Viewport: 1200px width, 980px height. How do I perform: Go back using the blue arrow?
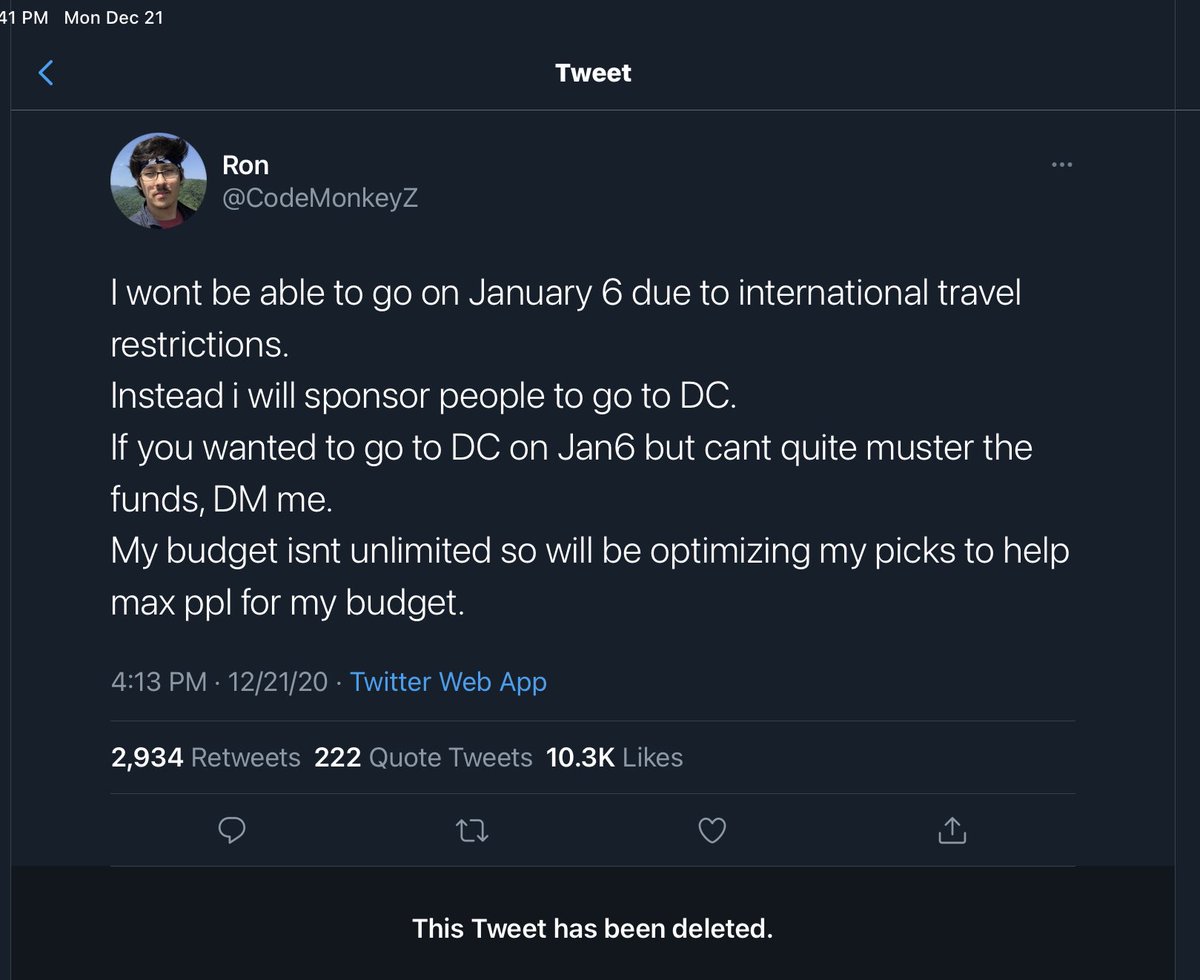(45, 73)
